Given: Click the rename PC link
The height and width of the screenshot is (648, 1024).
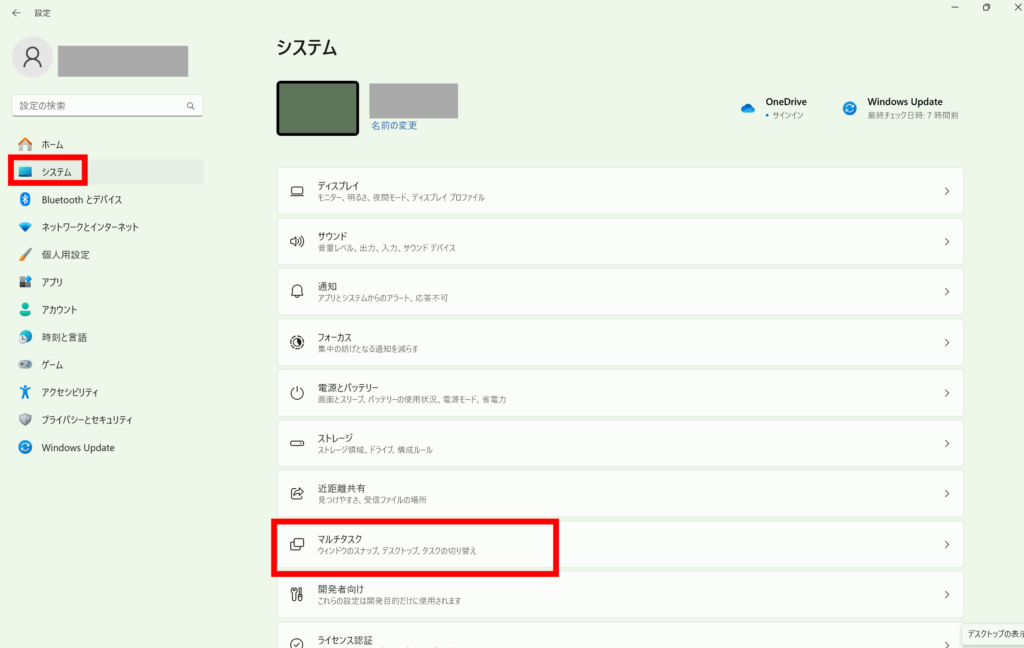Looking at the screenshot, I should [394, 126].
